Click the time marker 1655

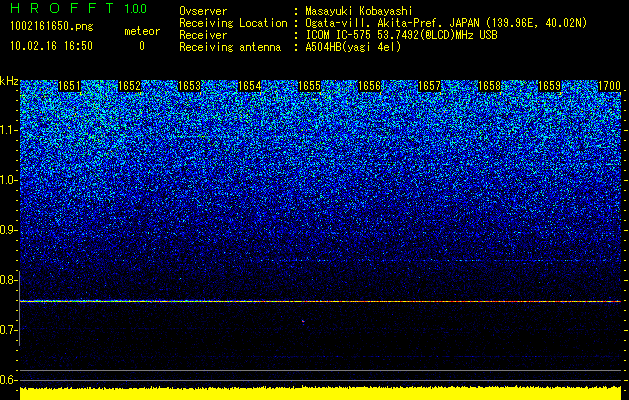coord(309,86)
